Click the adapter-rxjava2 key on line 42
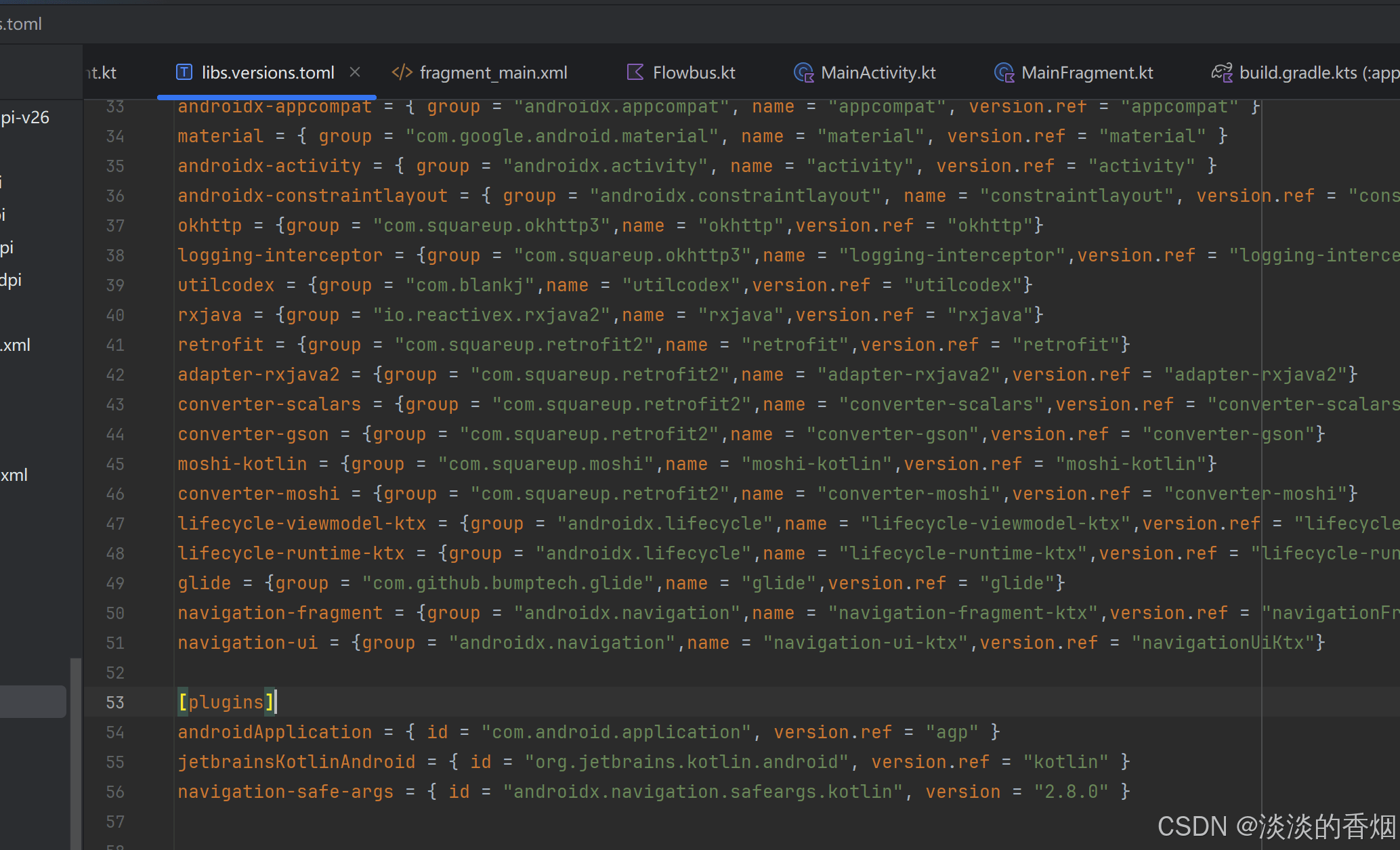 tap(259, 375)
